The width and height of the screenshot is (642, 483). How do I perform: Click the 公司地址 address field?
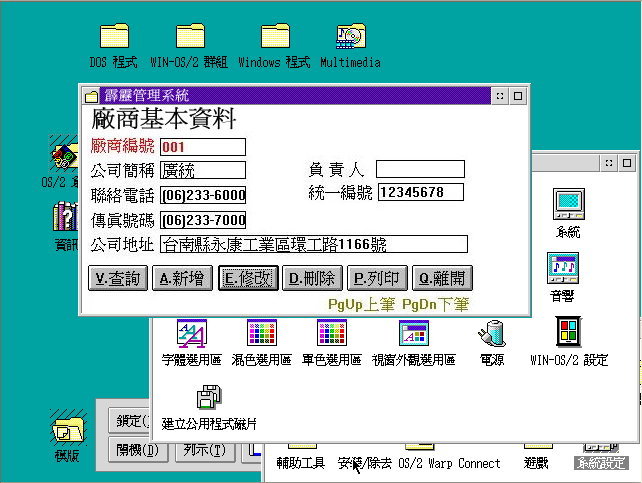point(314,244)
